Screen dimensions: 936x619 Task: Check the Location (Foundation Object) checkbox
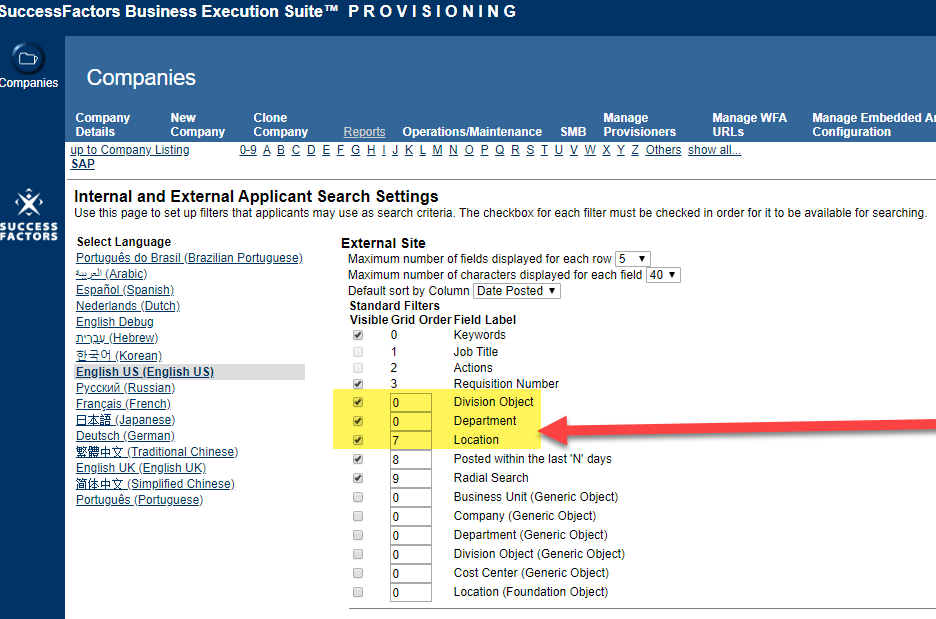(358, 592)
